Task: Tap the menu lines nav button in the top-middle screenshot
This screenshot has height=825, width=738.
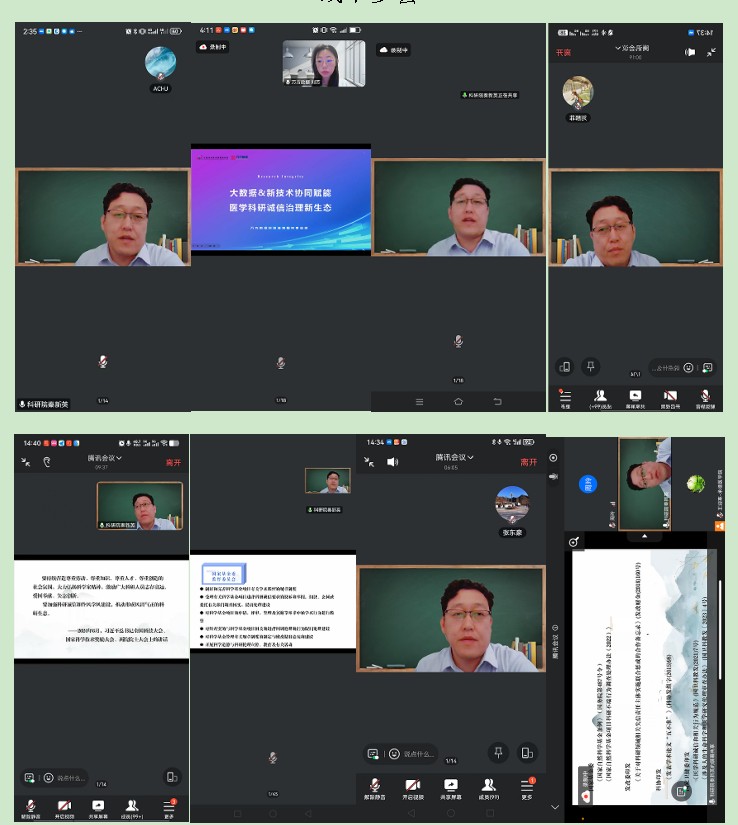Action: (419, 402)
